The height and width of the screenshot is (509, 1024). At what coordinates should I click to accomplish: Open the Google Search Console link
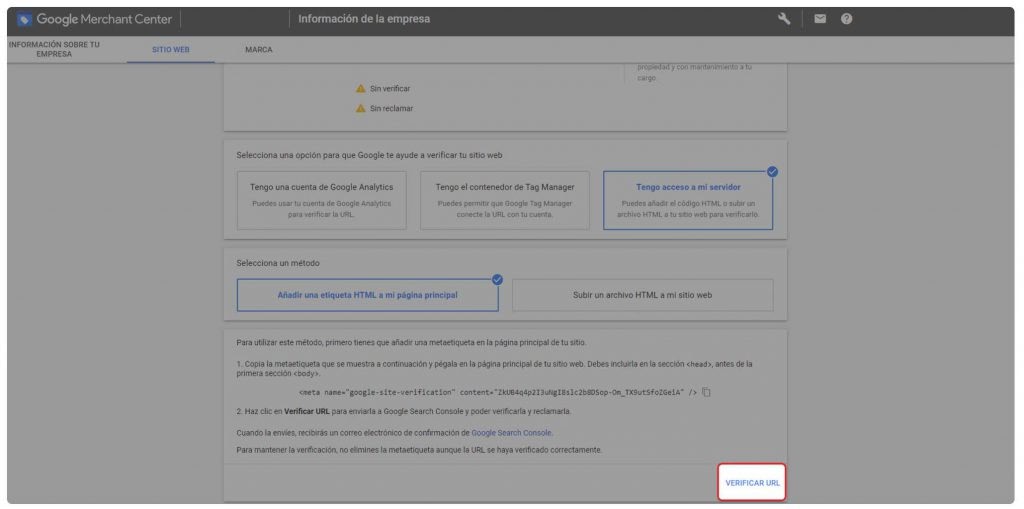pyautogui.click(x=511, y=433)
